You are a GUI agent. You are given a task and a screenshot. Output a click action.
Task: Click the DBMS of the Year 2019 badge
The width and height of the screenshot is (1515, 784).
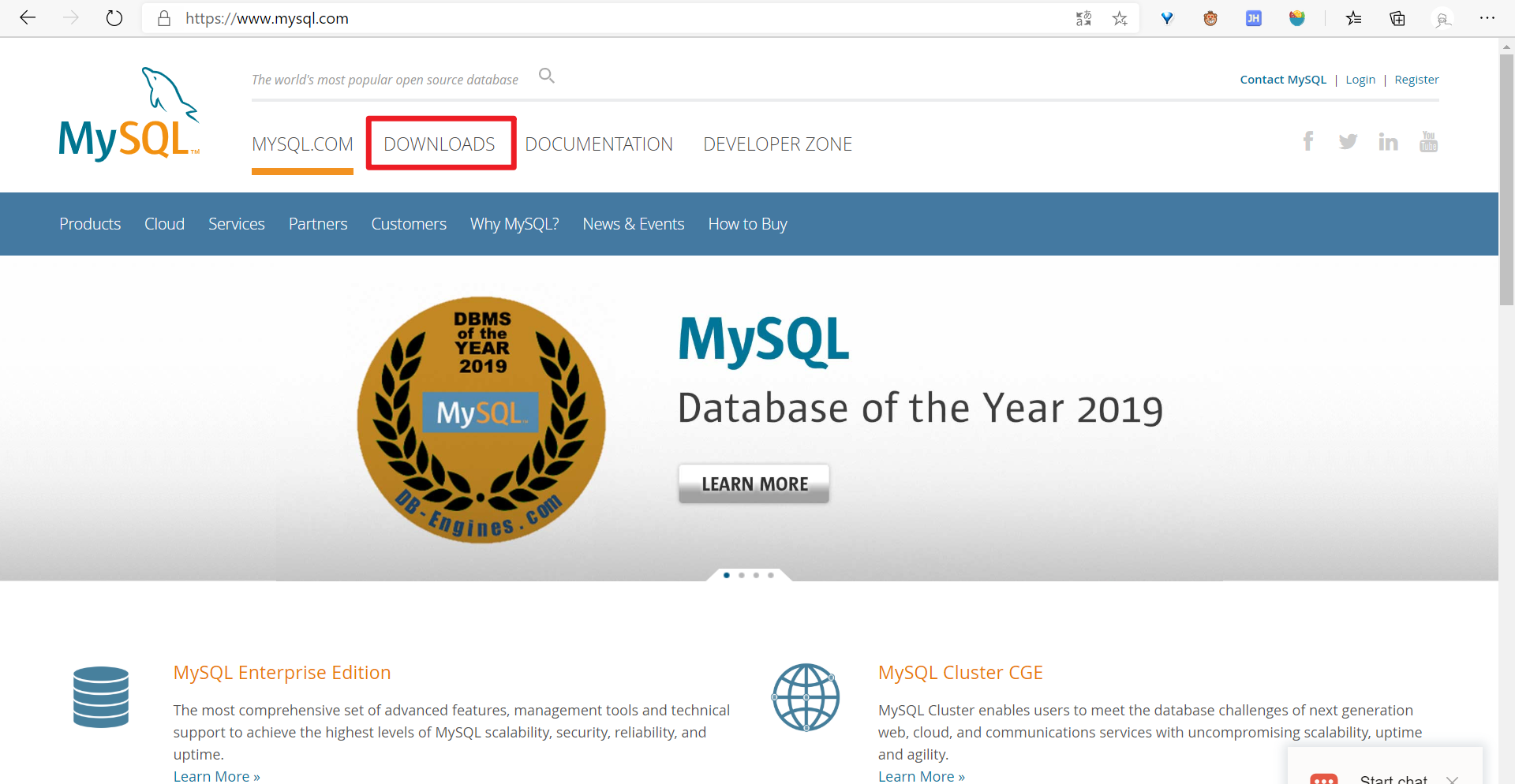click(x=481, y=420)
